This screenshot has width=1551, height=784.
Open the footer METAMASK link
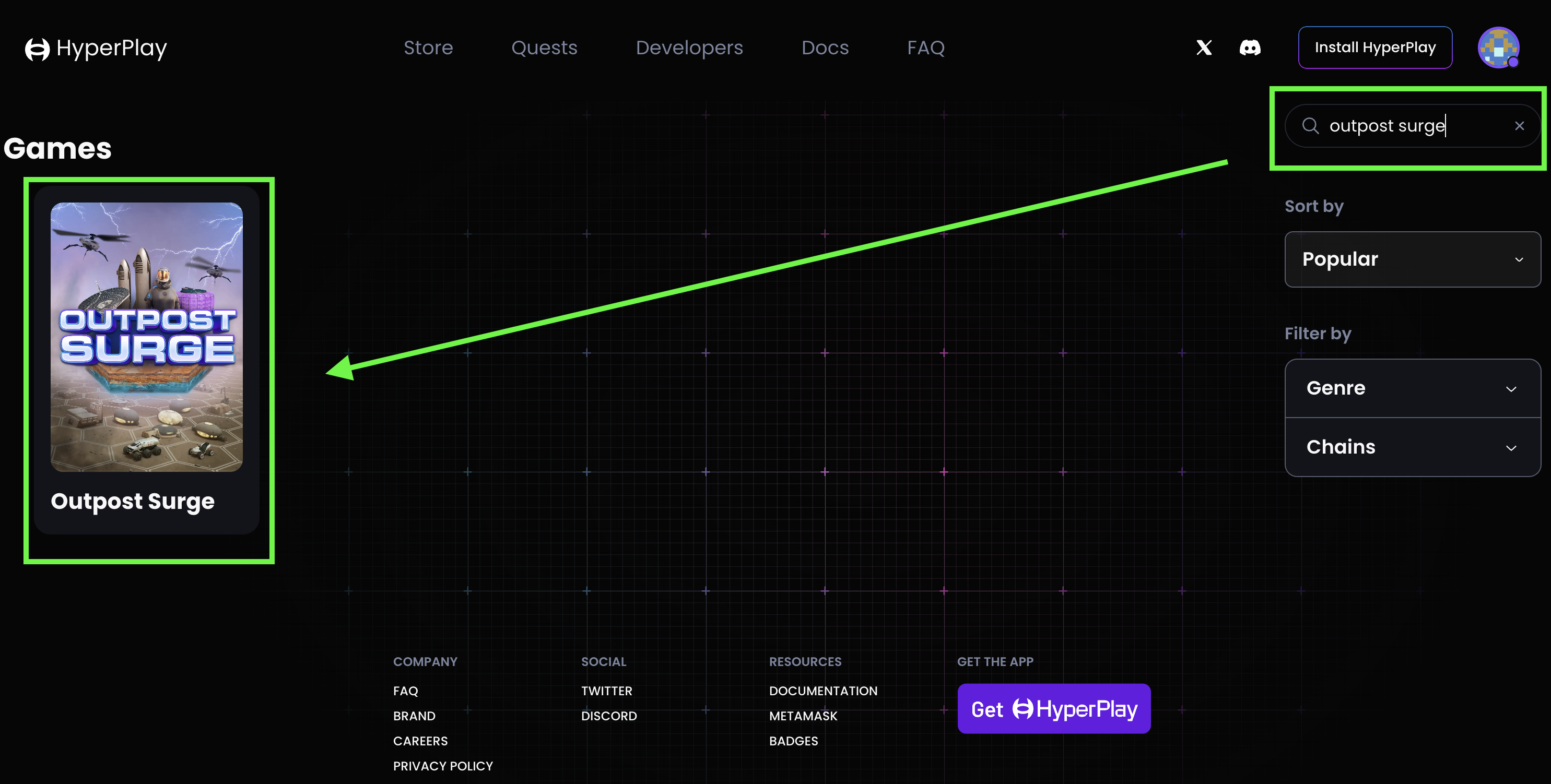coord(803,716)
